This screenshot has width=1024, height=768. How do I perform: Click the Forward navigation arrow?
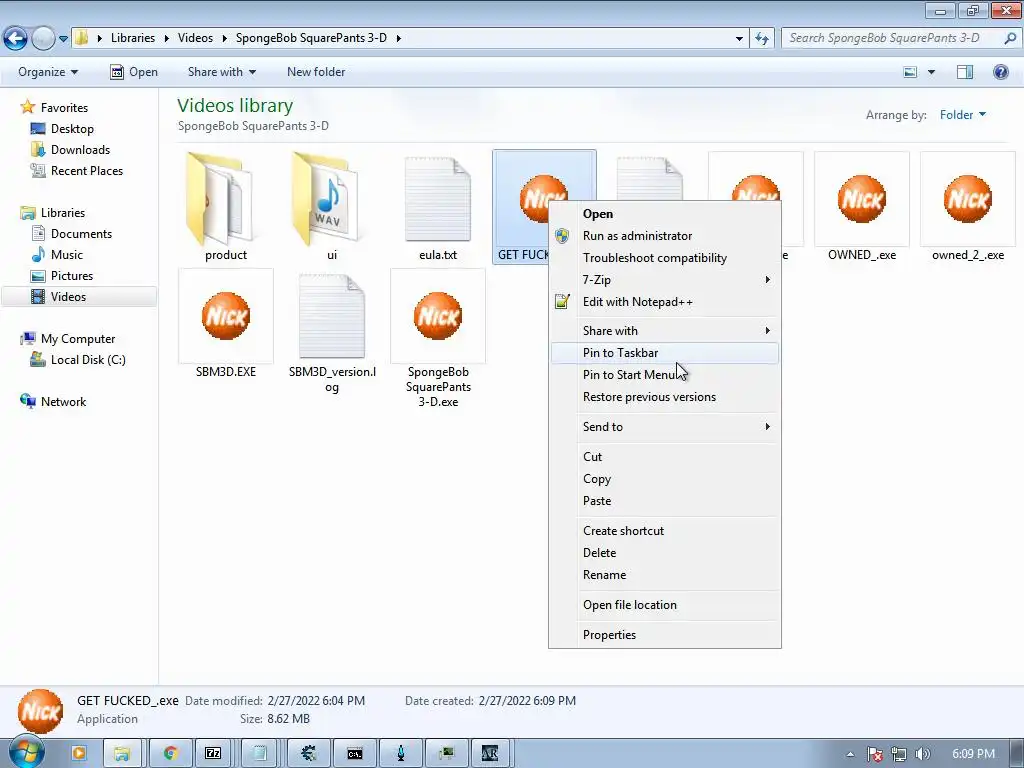tap(43, 39)
